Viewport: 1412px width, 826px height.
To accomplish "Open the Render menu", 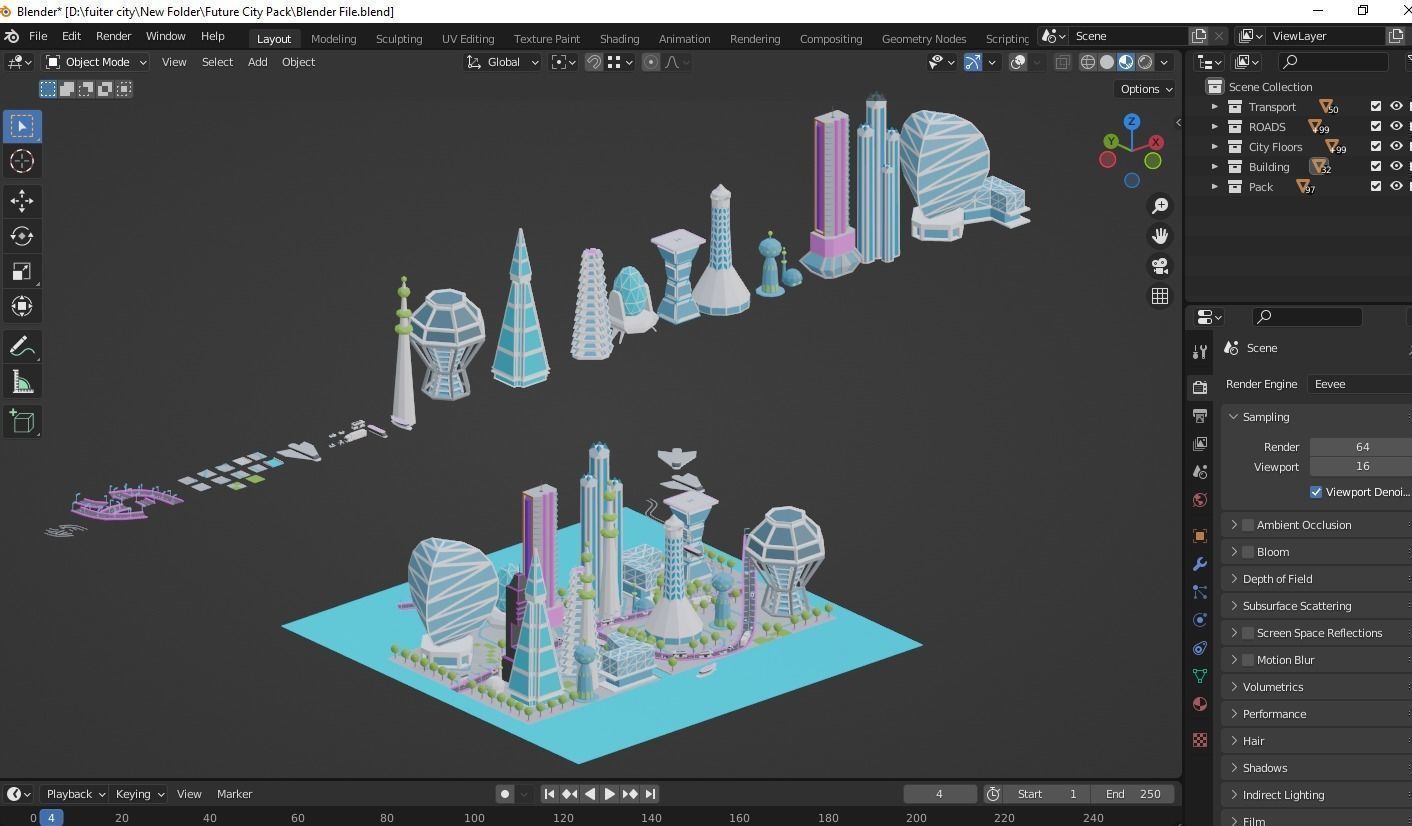I will (x=113, y=36).
